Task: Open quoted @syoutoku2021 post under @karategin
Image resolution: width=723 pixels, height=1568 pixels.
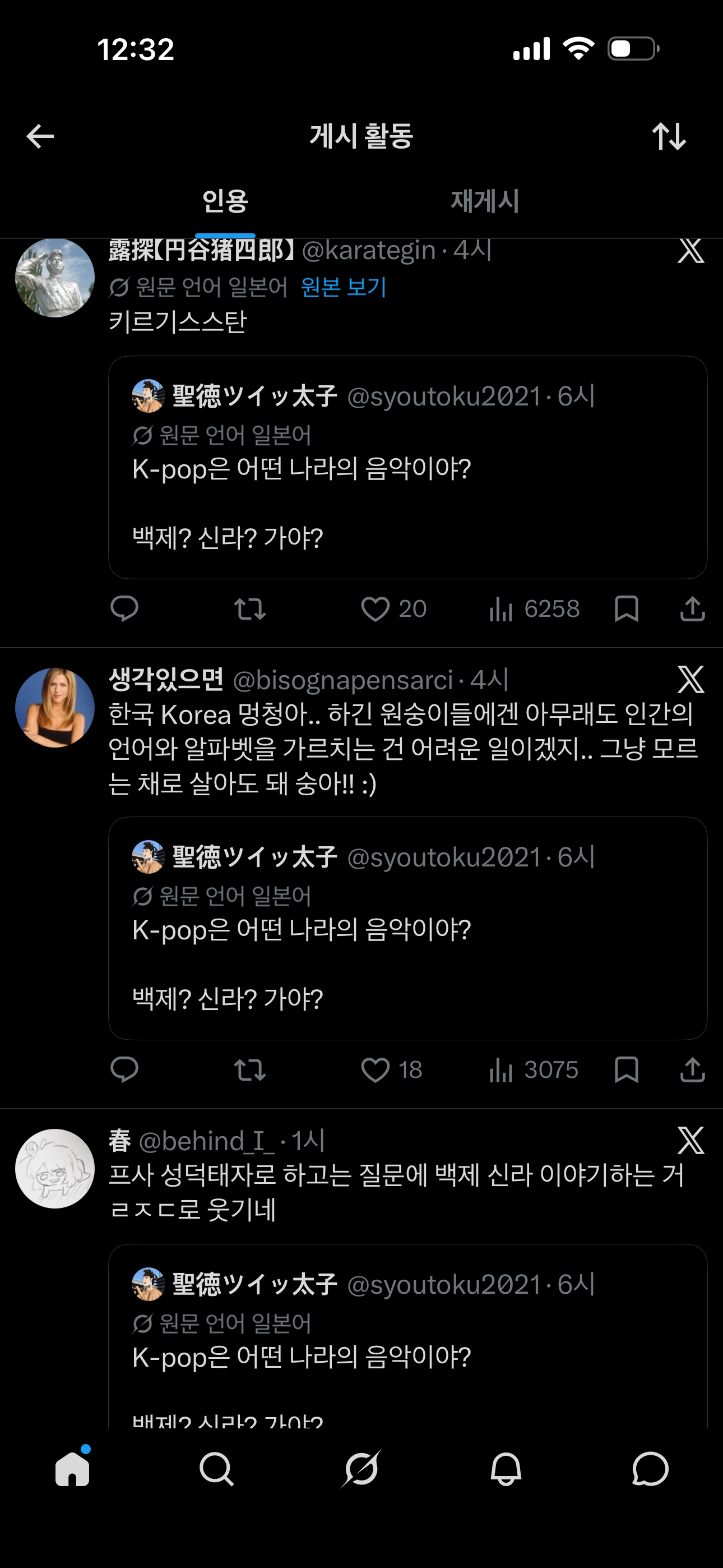Action: (x=408, y=468)
